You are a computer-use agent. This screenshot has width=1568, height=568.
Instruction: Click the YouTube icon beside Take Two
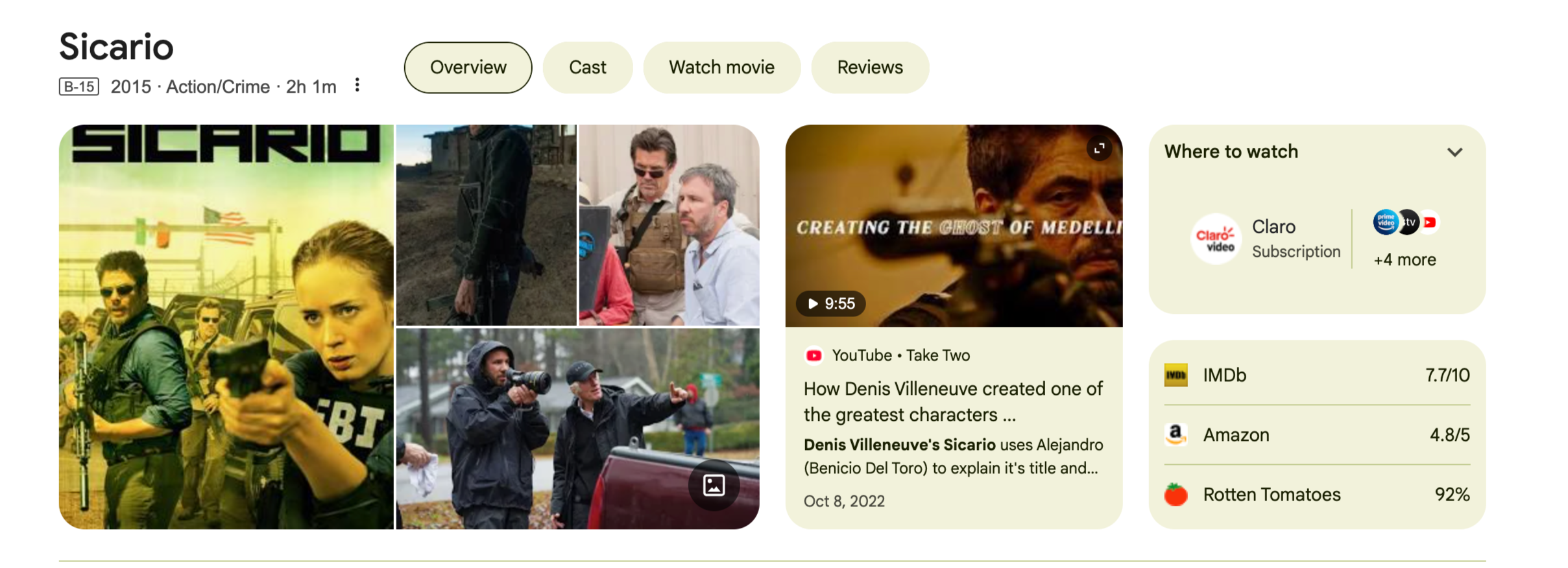(x=814, y=355)
